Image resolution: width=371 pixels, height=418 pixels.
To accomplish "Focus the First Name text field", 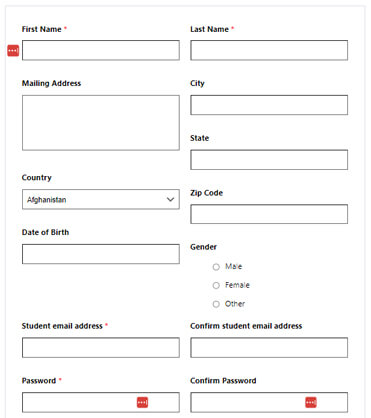I will (x=101, y=50).
